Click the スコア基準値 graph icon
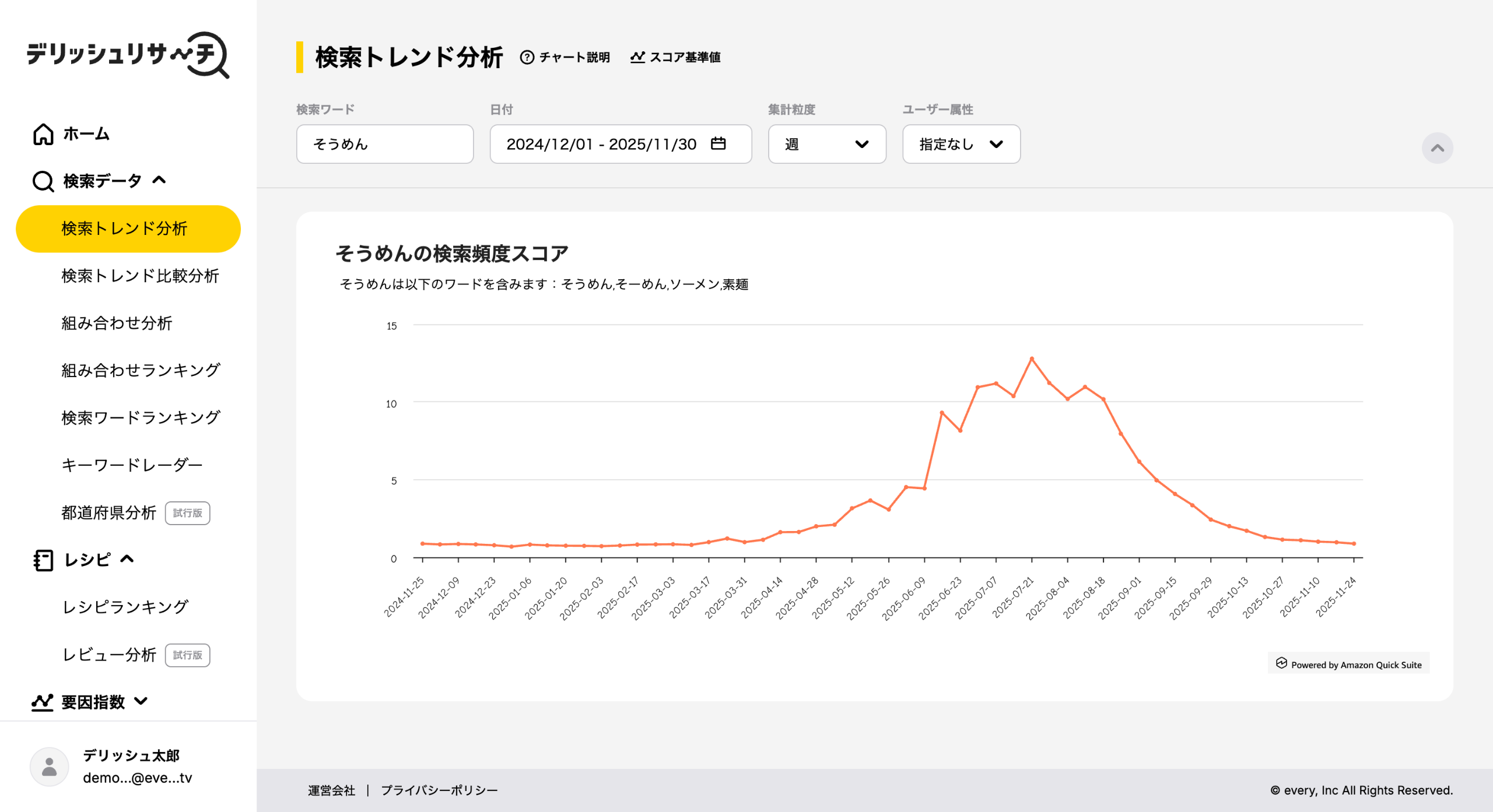This screenshot has width=1493, height=812. point(637,57)
